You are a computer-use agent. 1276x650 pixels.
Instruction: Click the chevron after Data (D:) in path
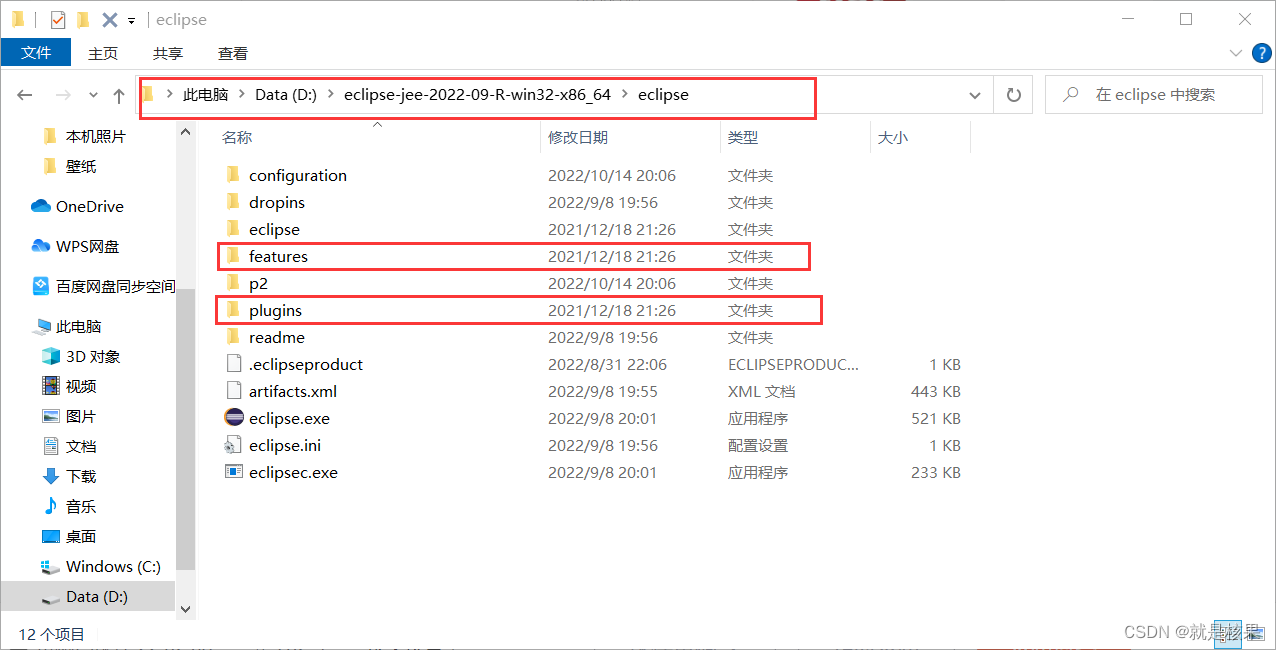pyautogui.click(x=329, y=95)
